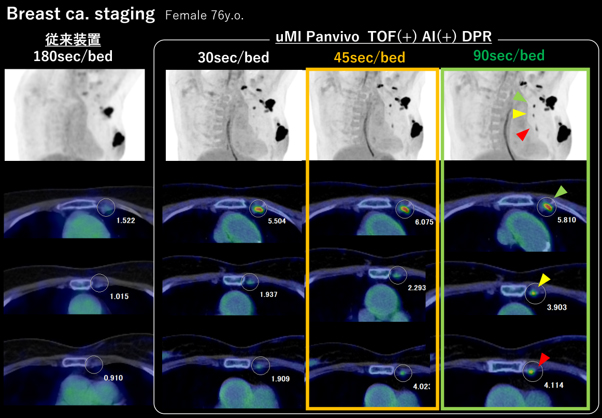This screenshot has height=418, width=602.
Task: Click the Breast ca. staging title
Action: click(81, 14)
